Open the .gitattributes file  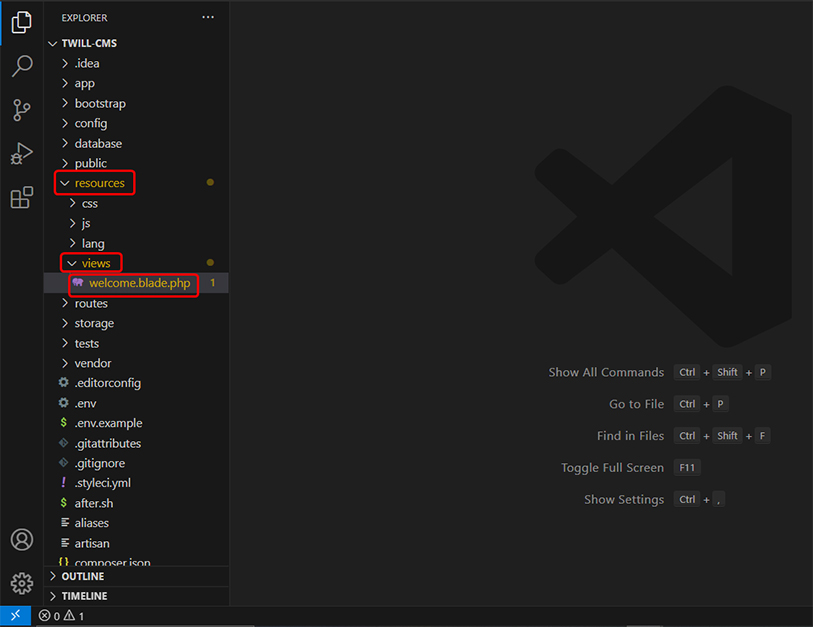click(x=107, y=443)
